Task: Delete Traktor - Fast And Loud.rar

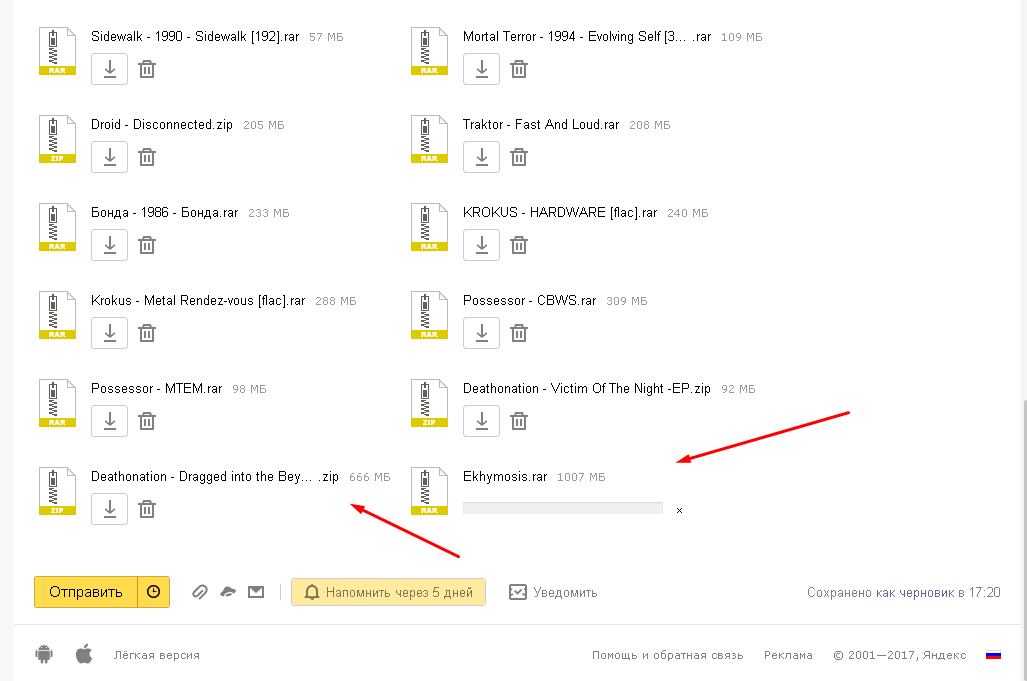Action: click(x=519, y=156)
